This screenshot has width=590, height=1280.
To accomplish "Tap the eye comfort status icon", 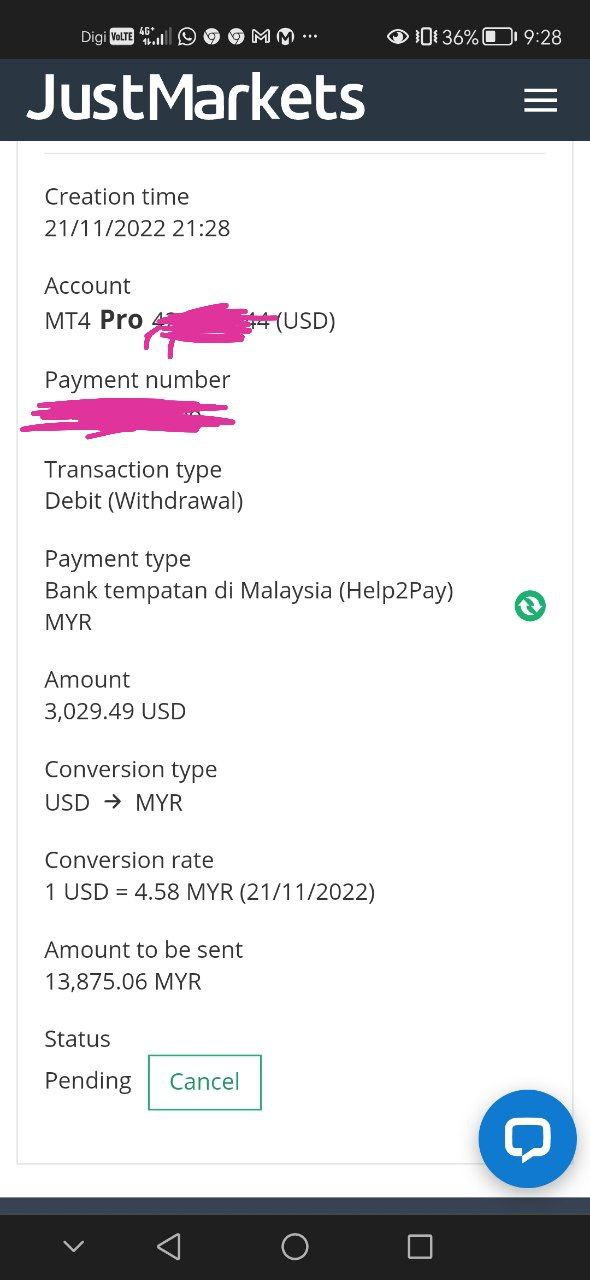I will tap(398, 37).
